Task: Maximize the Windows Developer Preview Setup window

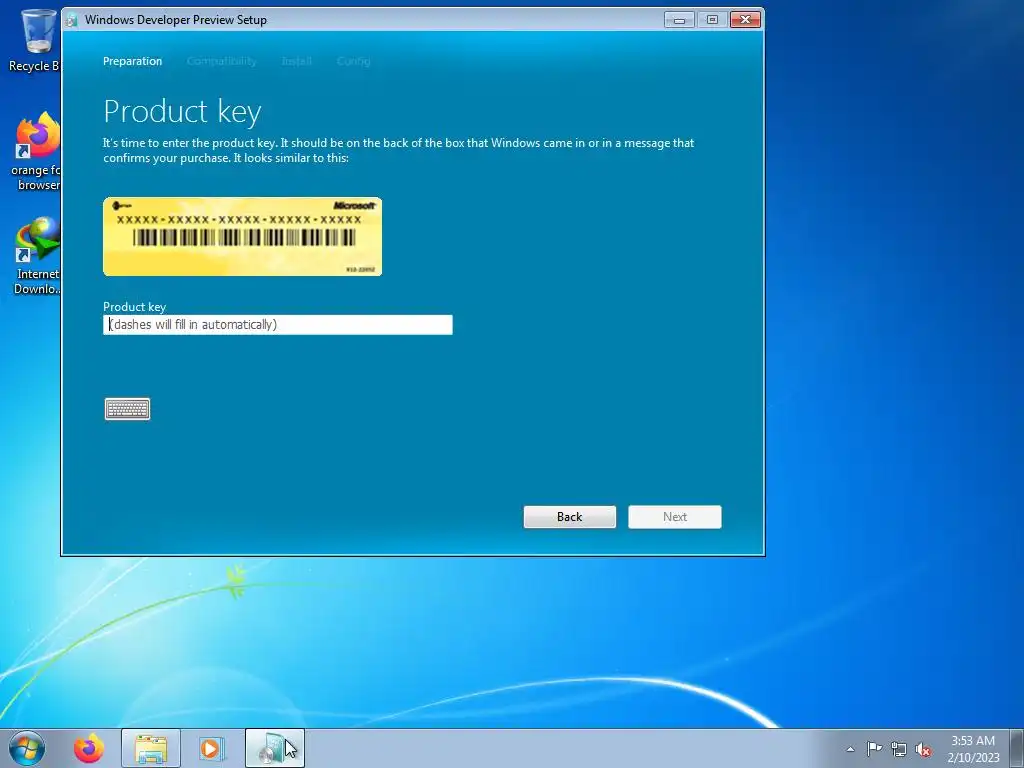Action: tap(712, 20)
